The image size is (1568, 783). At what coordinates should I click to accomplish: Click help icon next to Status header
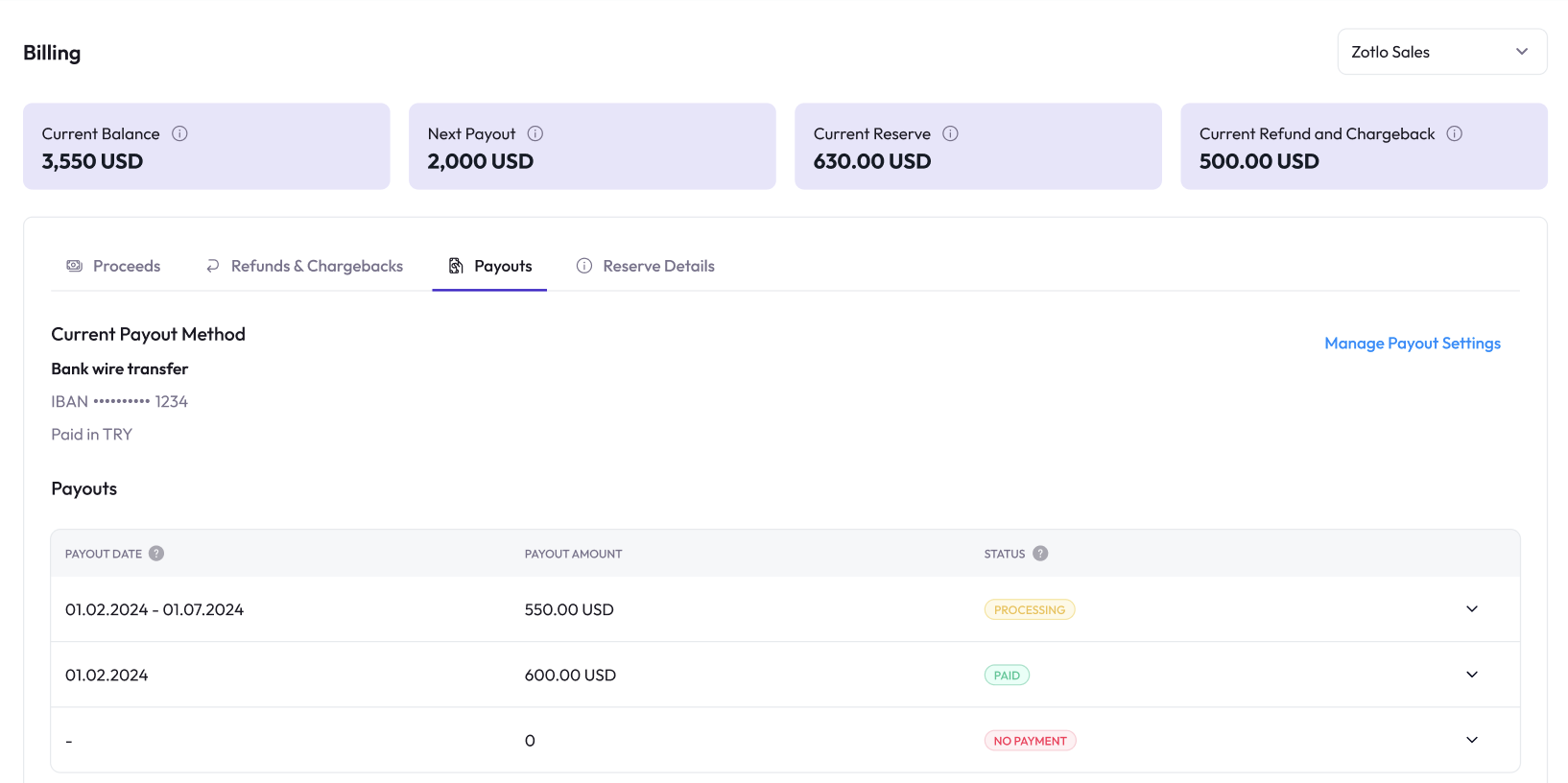pyautogui.click(x=1040, y=554)
